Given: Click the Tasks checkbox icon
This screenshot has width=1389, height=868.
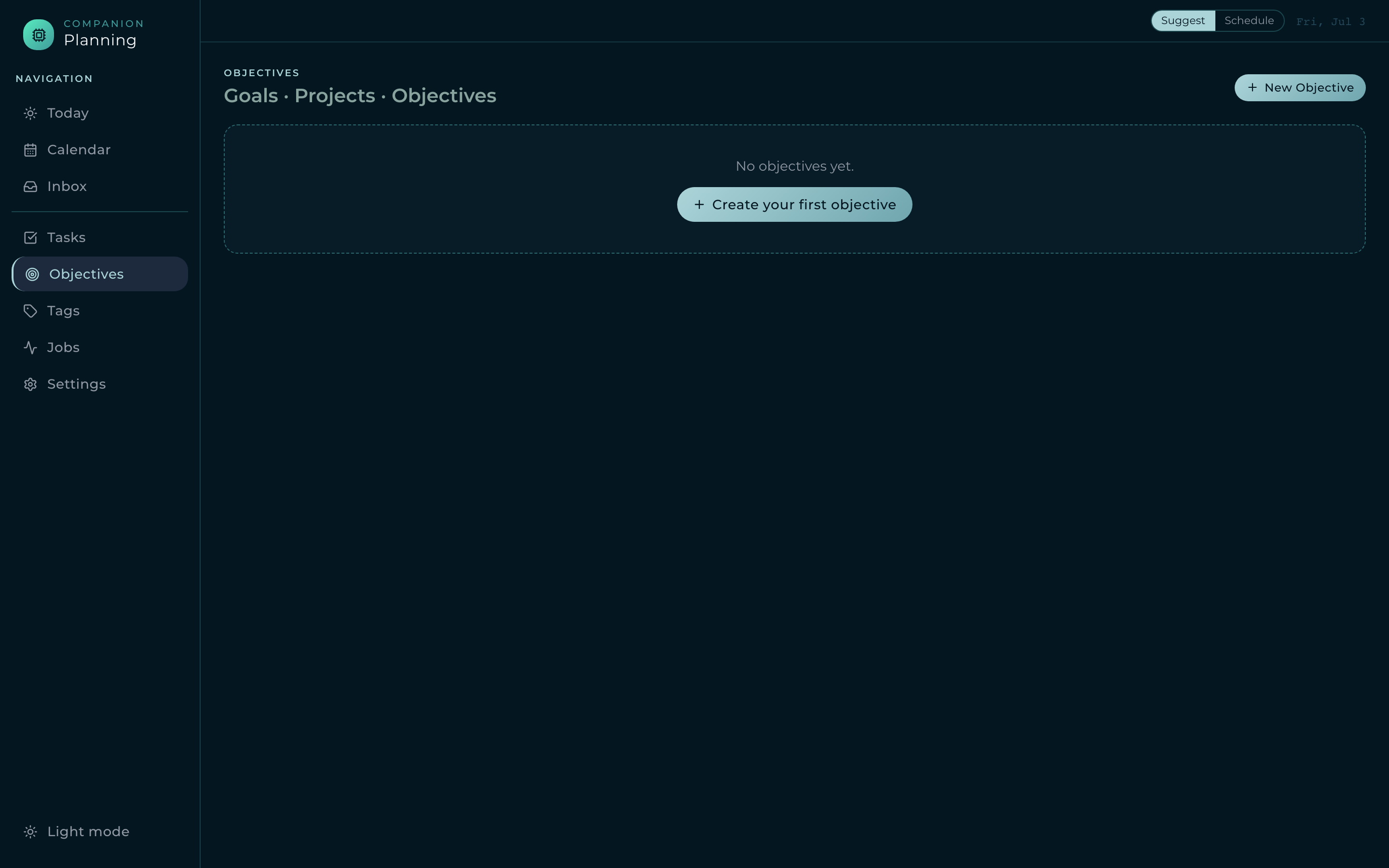Looking at the screenshot, I should click(x=30, y=238).
